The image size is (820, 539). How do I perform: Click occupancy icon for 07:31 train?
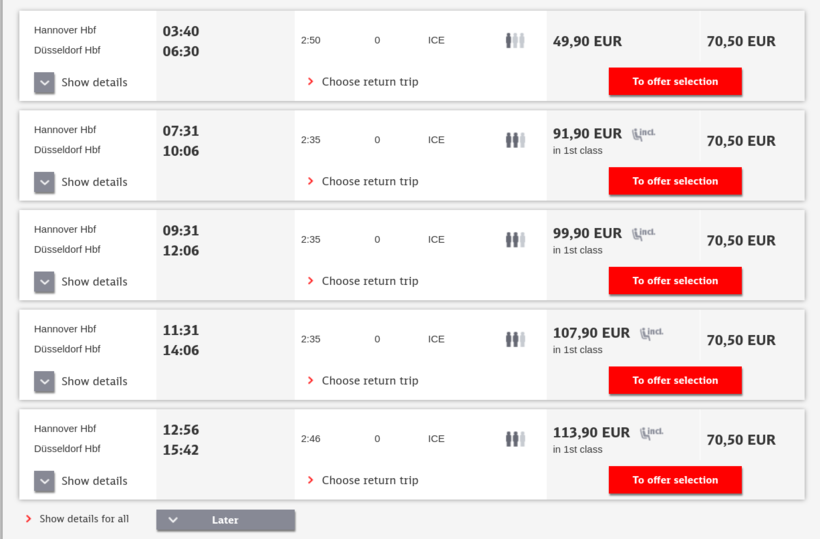(515, 140)
